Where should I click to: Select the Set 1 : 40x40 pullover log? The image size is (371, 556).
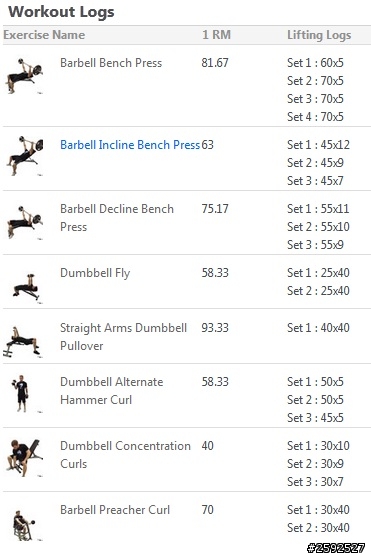(x=318, y=328)
